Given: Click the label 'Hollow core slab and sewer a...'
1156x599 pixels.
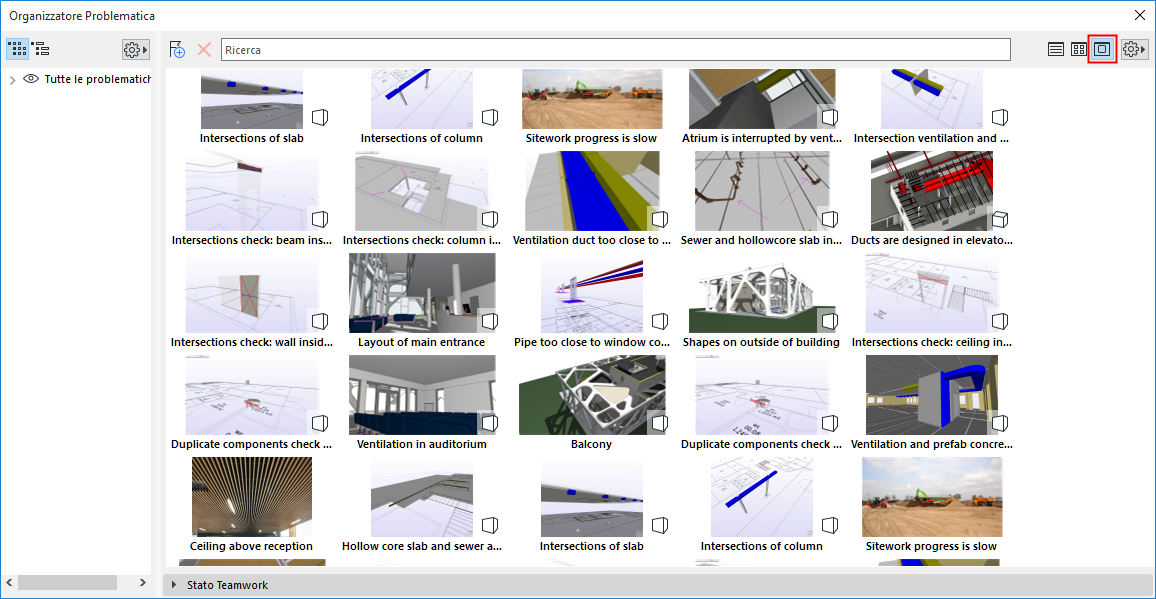Looking at the screenshot, I should pyautogui.click(x=422, y=546).
